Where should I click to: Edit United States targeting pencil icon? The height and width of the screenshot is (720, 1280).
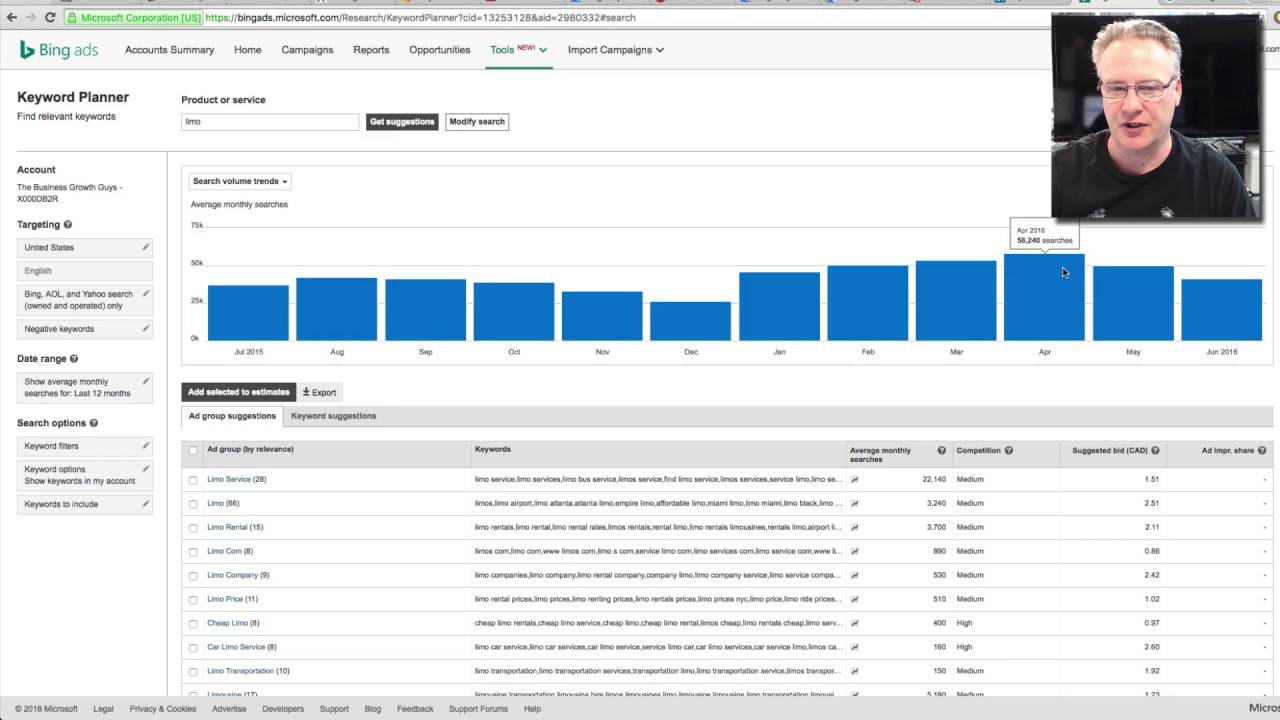[x=145, y=247]
